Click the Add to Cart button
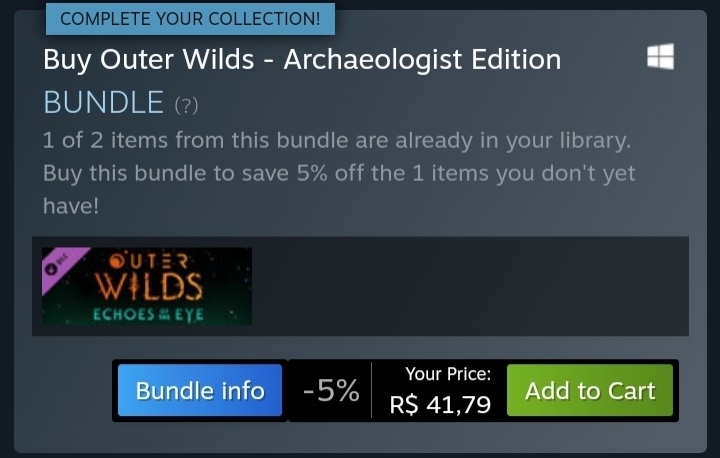 point(590,390)
